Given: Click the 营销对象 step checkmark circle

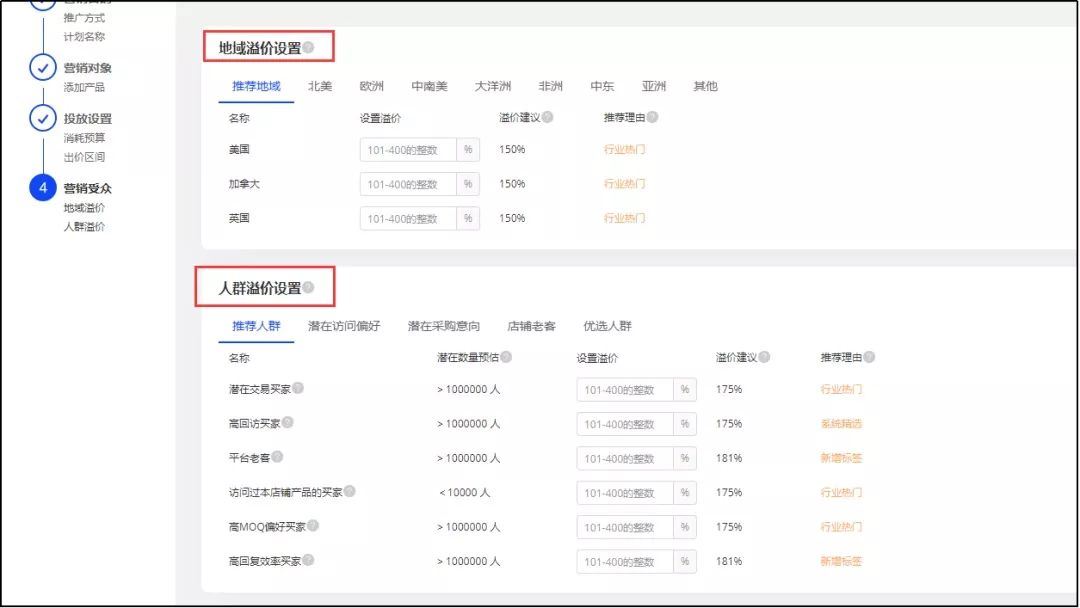Looking at the screenshot, I should [43, 67].
